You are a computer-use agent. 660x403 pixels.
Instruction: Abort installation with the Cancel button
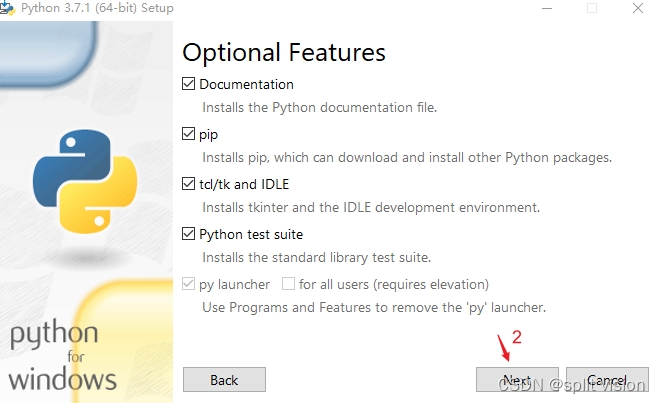pyautogui.click(x=607, y=380)
